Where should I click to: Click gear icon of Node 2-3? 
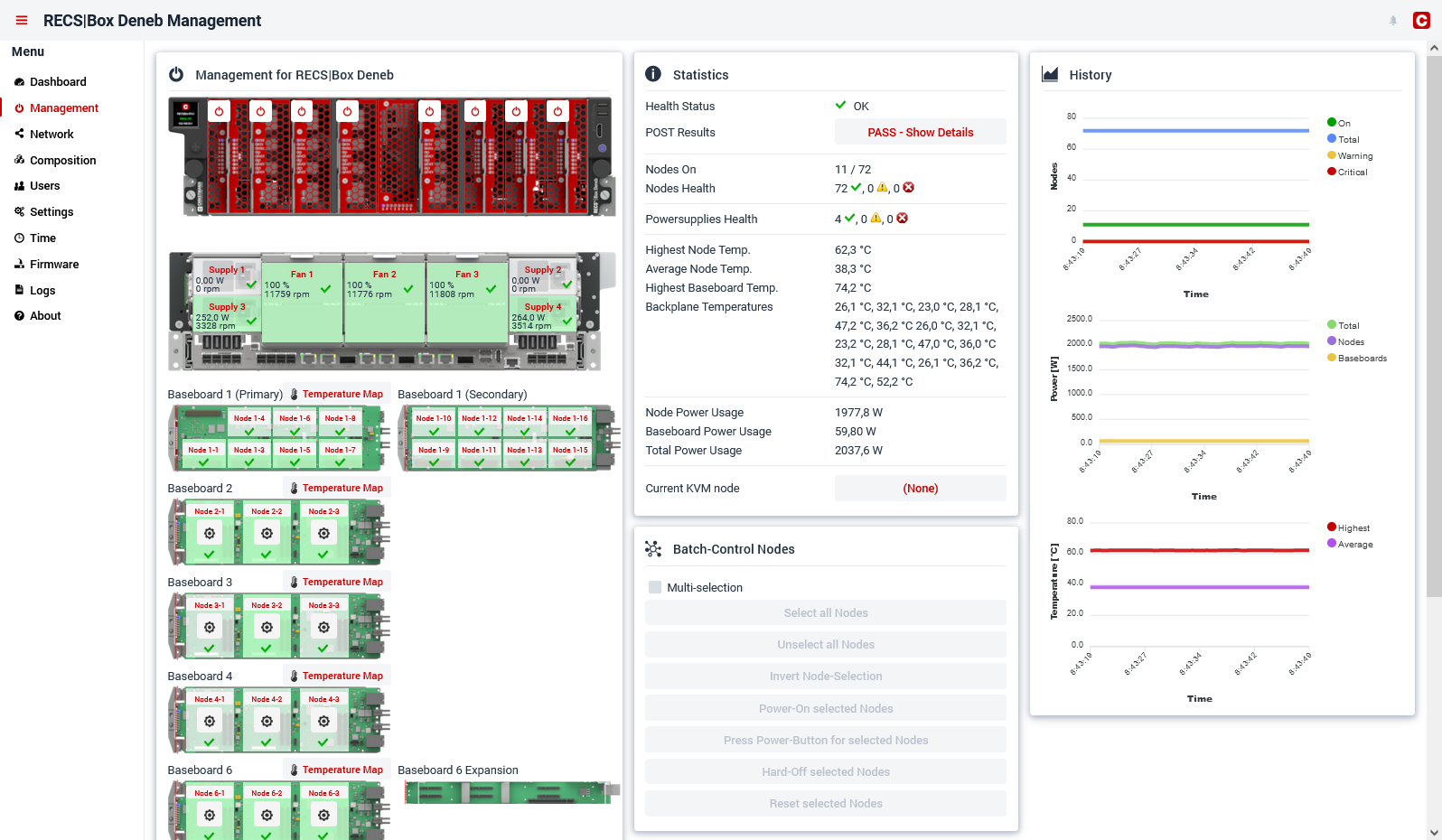pos(323,533)
